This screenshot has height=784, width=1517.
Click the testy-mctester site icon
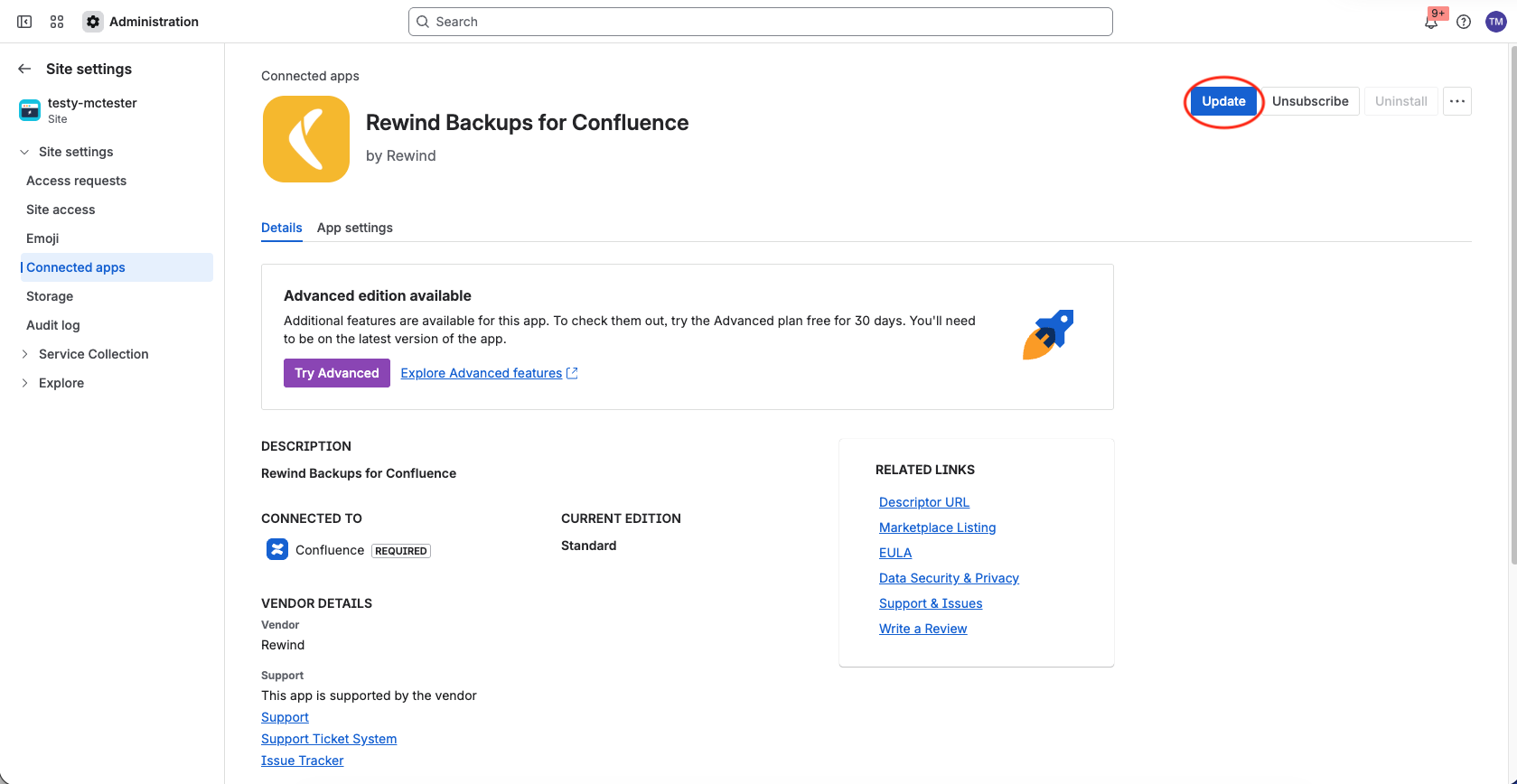point(30,110)
